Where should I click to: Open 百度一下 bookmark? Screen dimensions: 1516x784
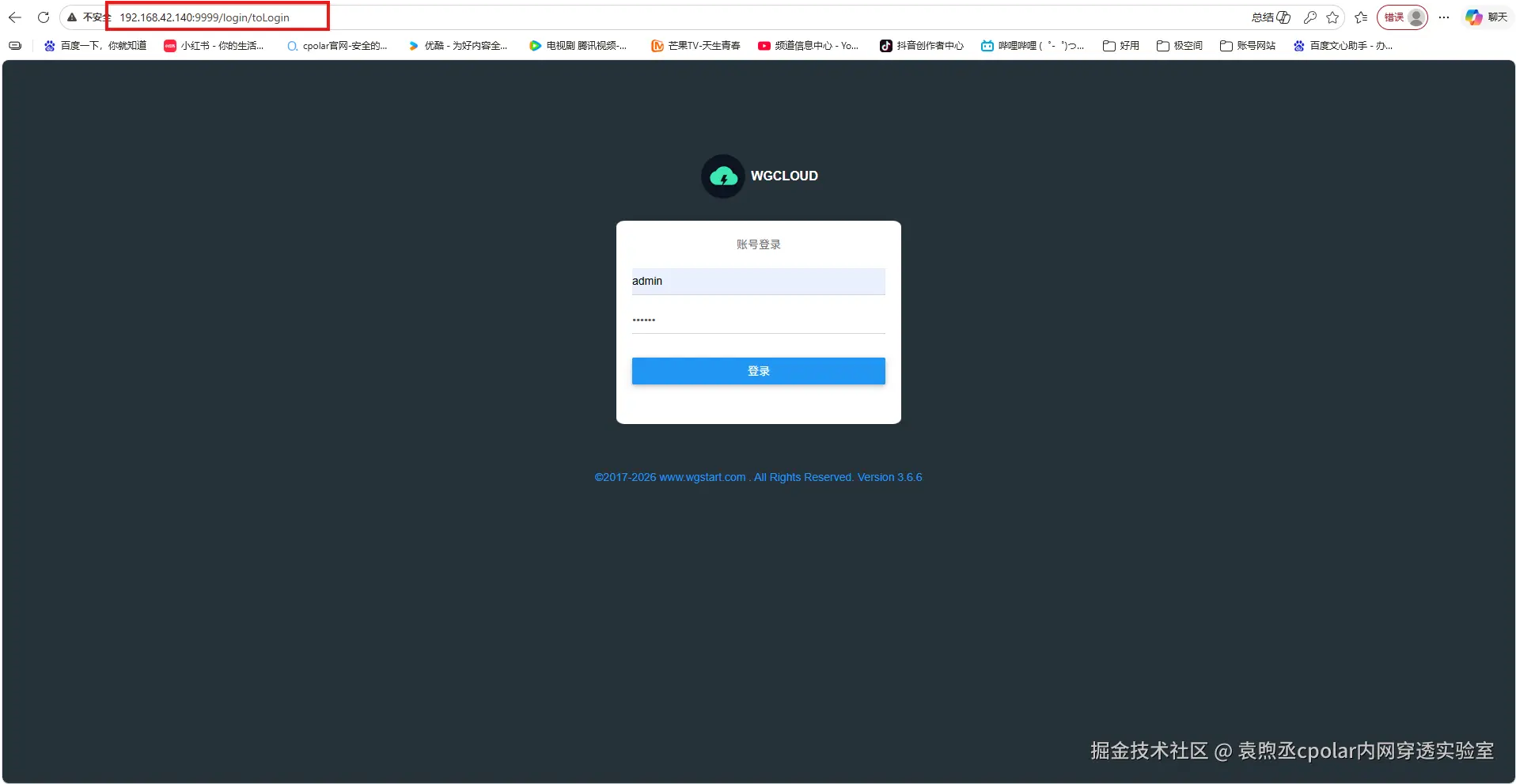[x=96, y=46]
